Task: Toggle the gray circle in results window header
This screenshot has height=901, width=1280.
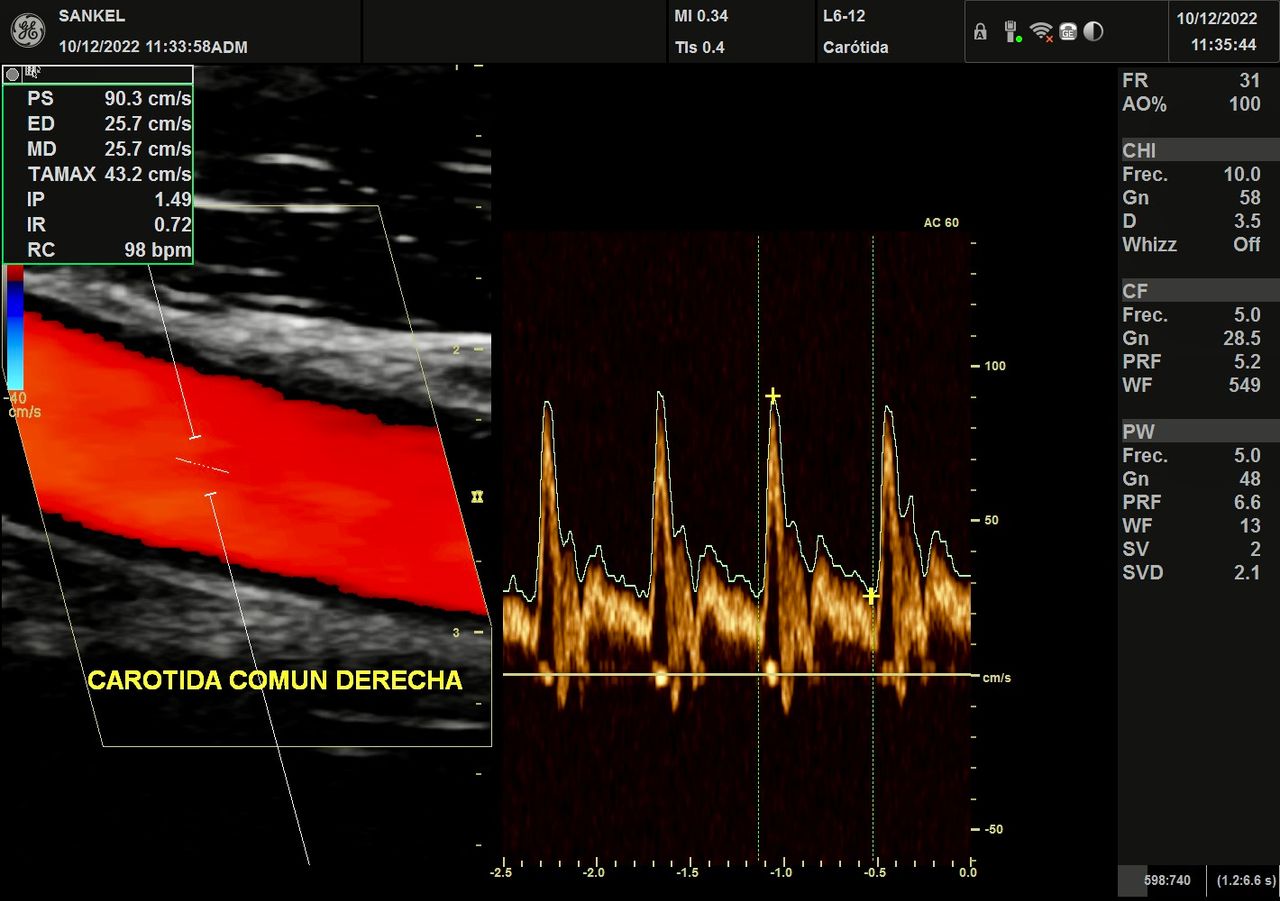Action: click(12, 74)
